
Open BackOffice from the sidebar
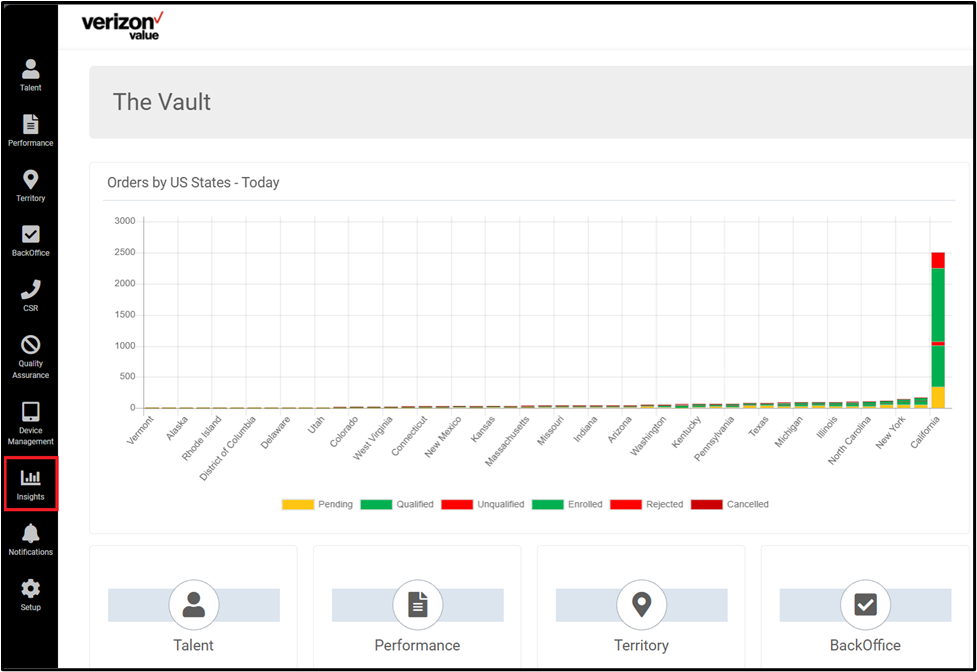(30, 240)
